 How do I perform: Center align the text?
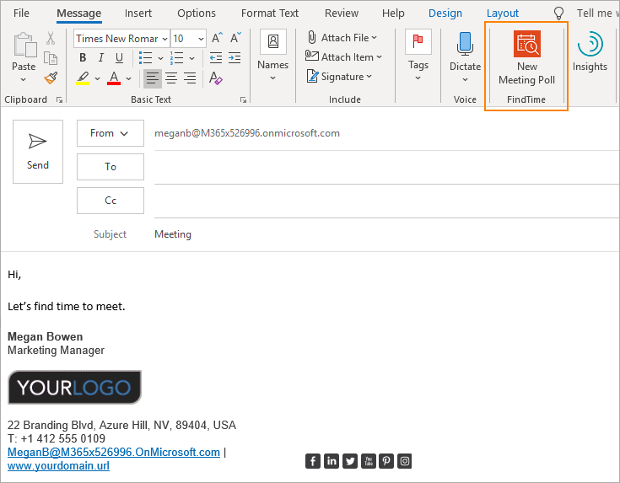(x=171, y=78)
